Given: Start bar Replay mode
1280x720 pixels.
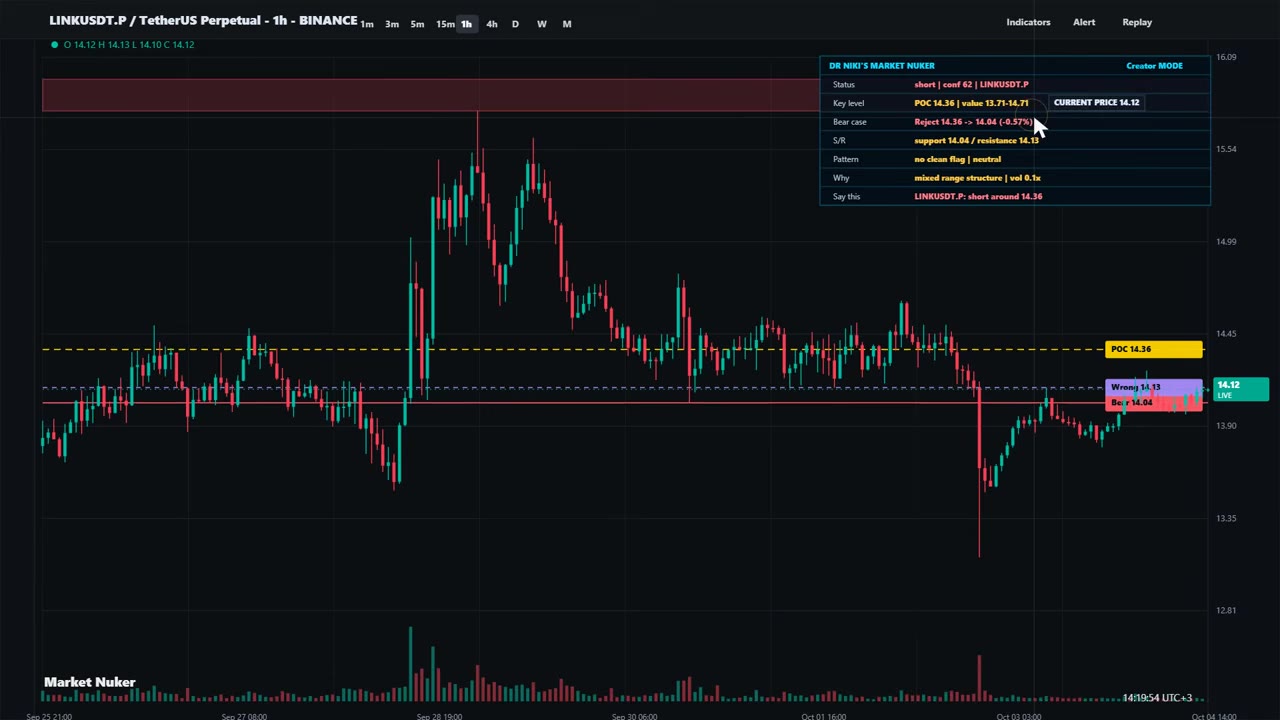Looking at the screenshot, I should point(1137,22).
